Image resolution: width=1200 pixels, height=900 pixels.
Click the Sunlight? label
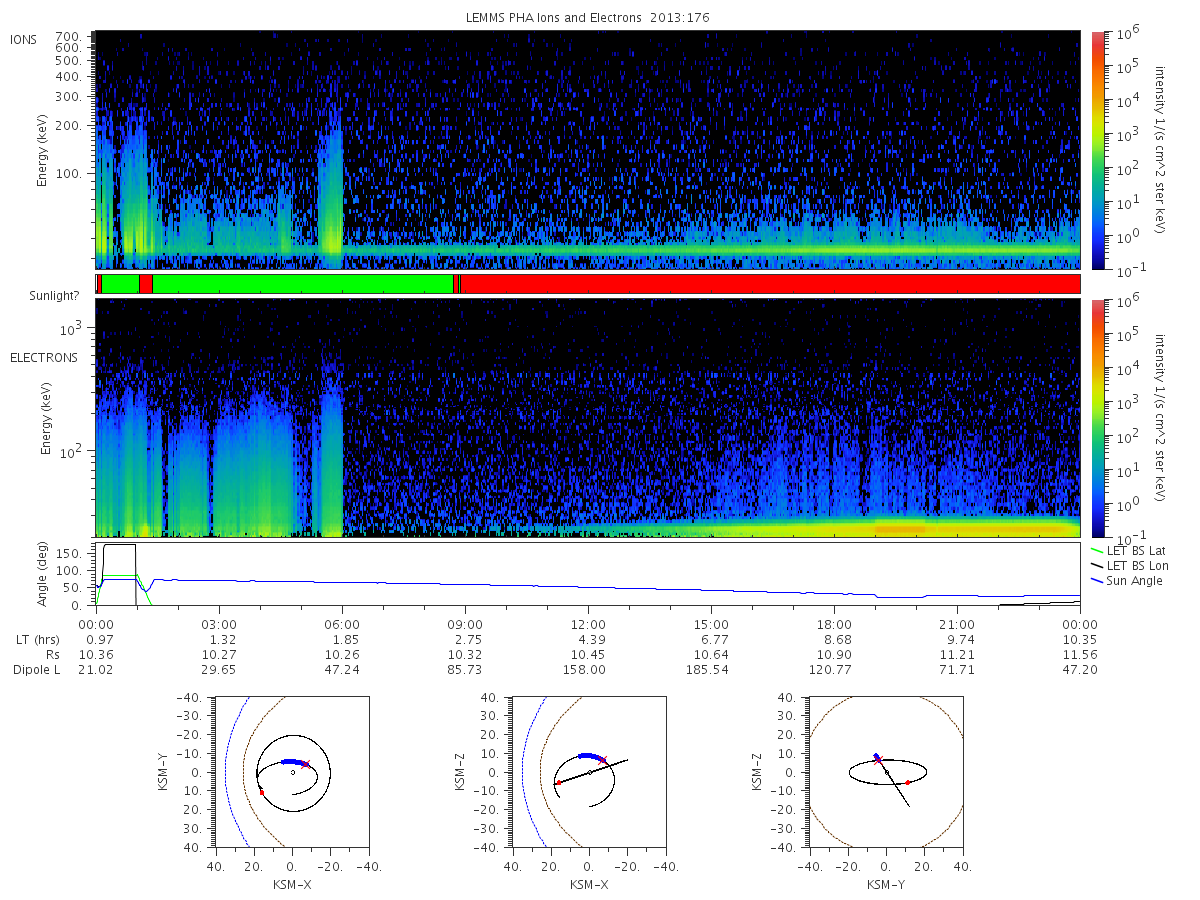point(46,297)
